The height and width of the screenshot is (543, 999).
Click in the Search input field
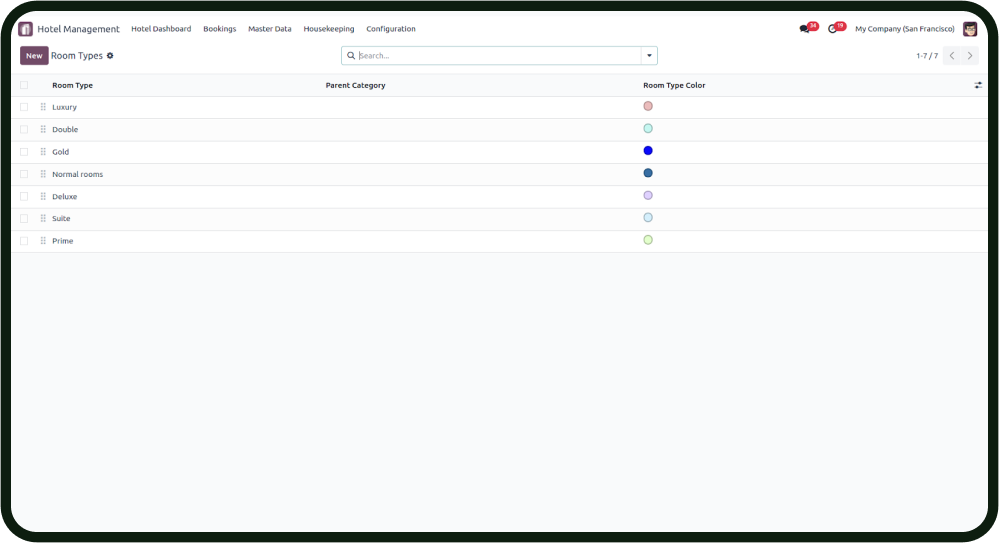(495, 56)
